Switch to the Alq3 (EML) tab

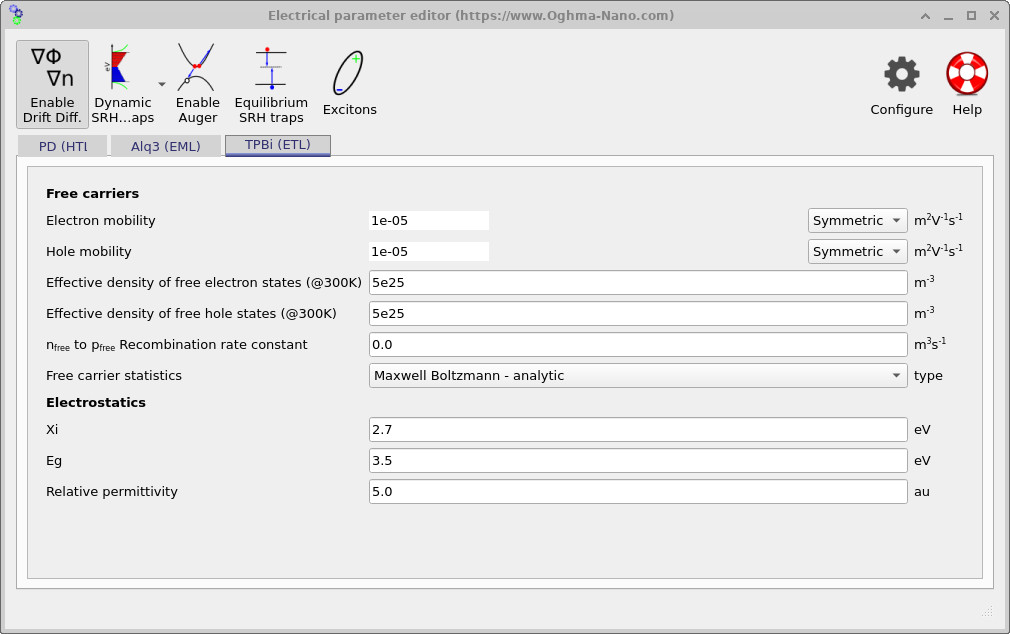166,144
